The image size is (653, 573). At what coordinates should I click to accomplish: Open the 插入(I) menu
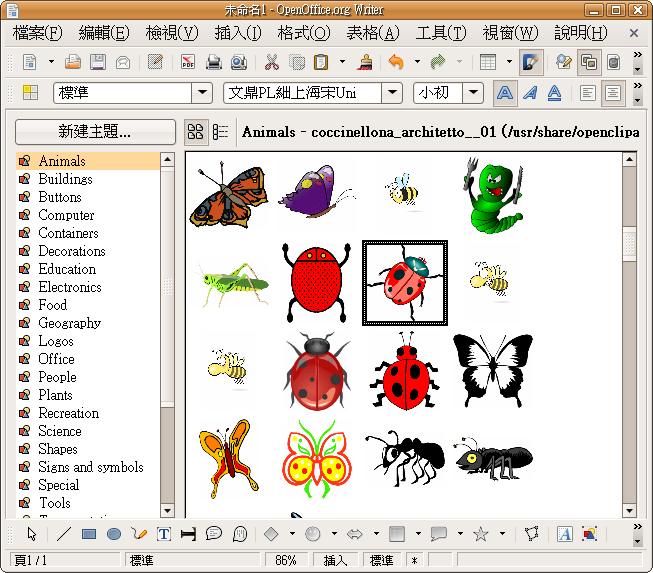238,33
